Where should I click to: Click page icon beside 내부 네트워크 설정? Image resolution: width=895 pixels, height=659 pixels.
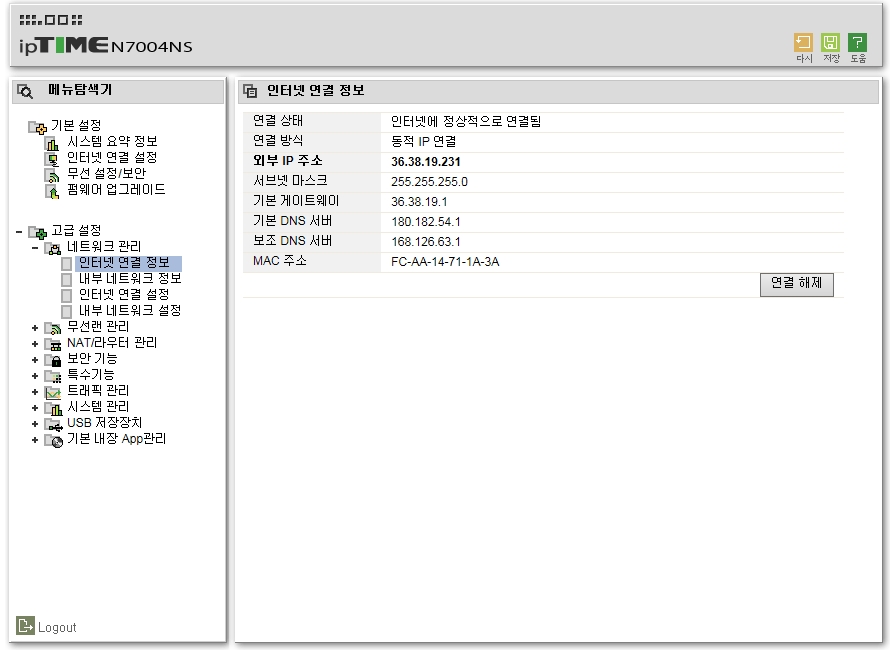coord(67,312)
